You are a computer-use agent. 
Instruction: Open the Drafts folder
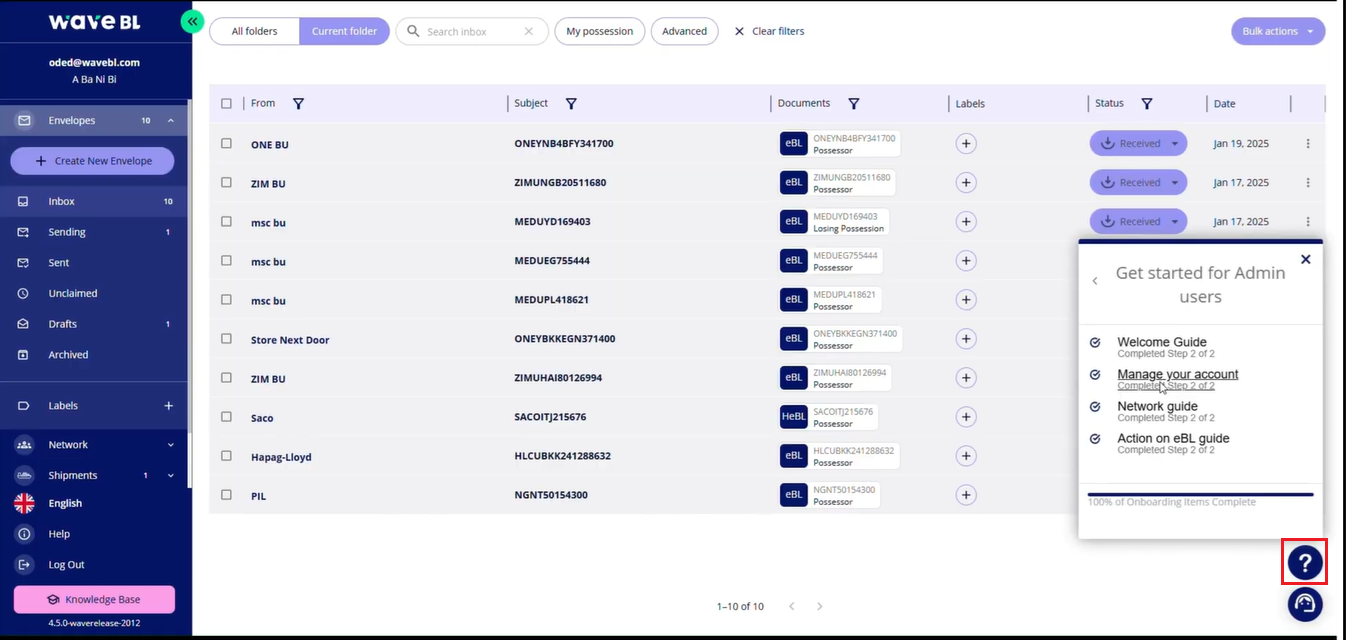pyautogui.click(x=94, y=324)
